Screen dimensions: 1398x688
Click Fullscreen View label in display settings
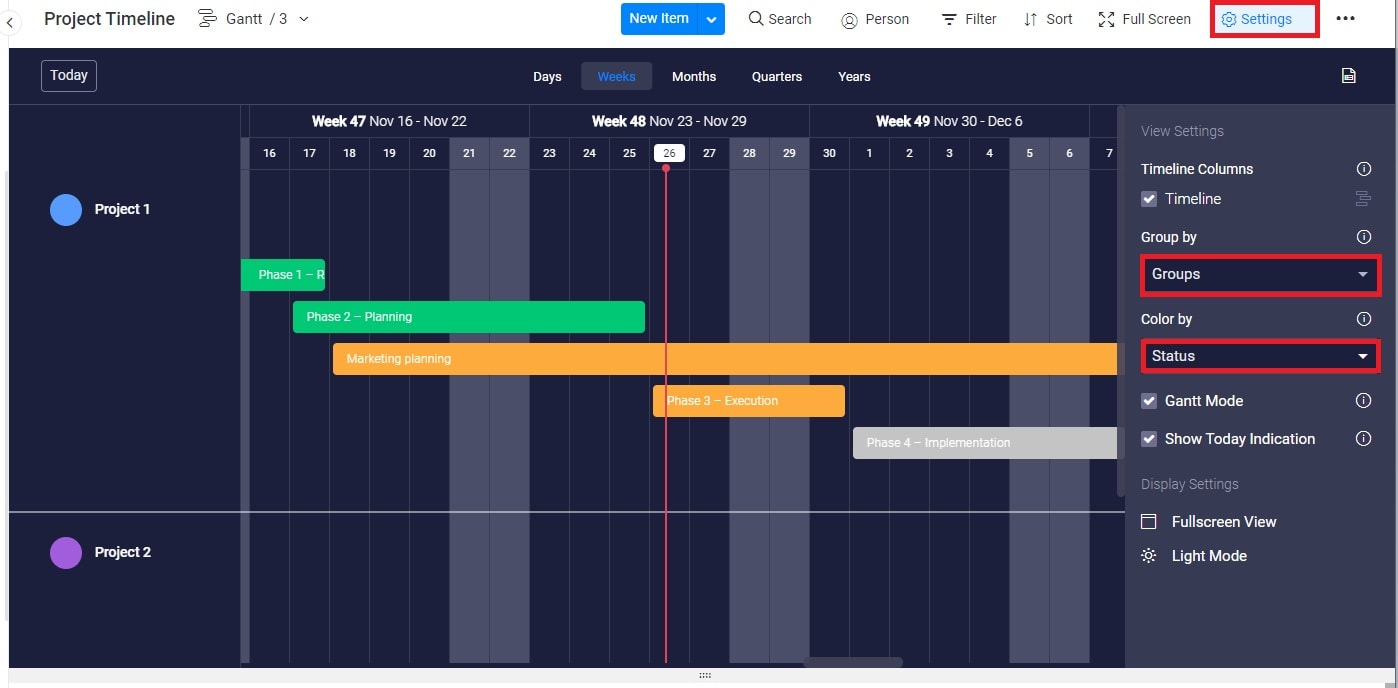(1224, 522)
